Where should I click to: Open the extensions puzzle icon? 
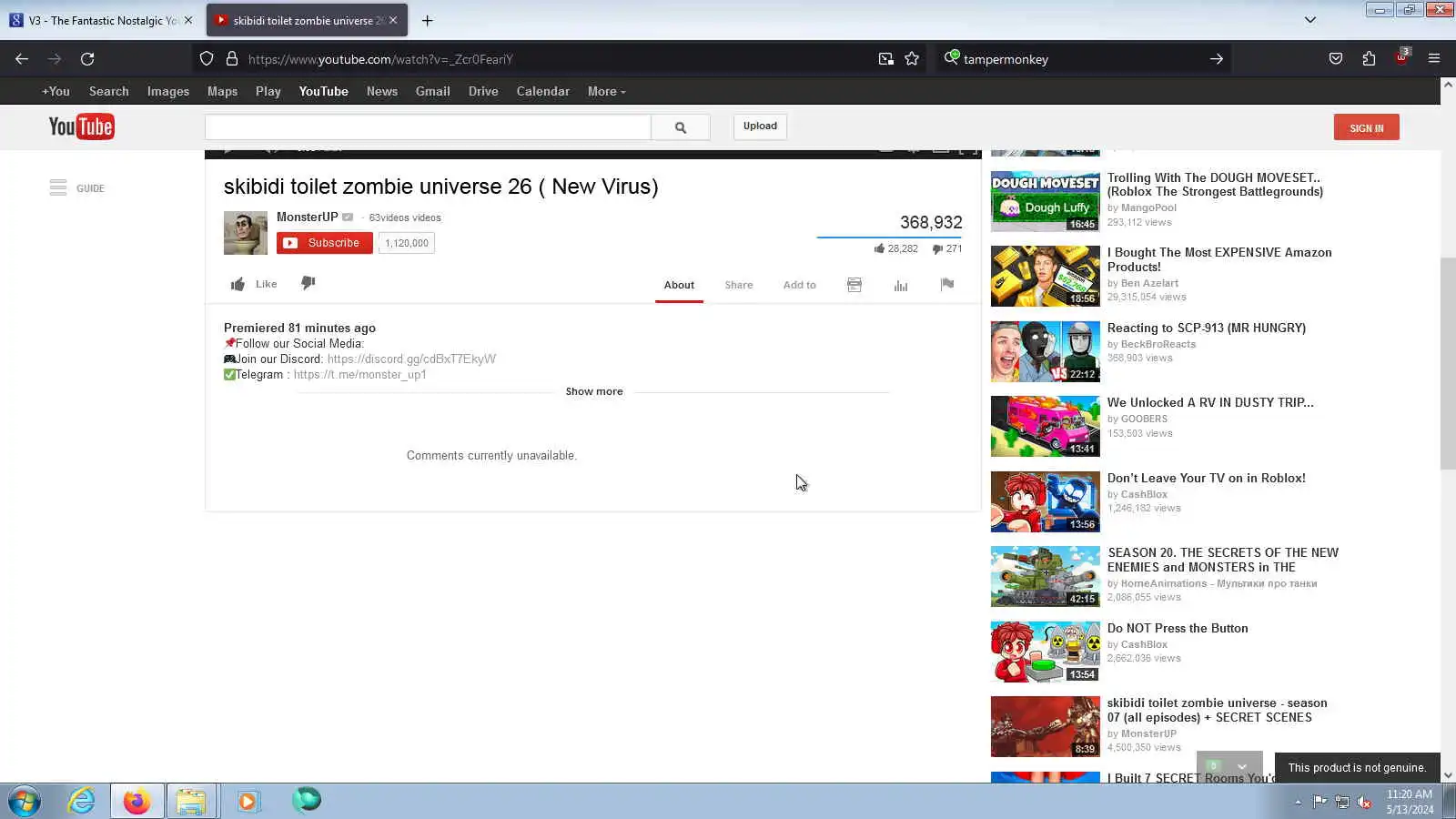tap(1369, 59)
